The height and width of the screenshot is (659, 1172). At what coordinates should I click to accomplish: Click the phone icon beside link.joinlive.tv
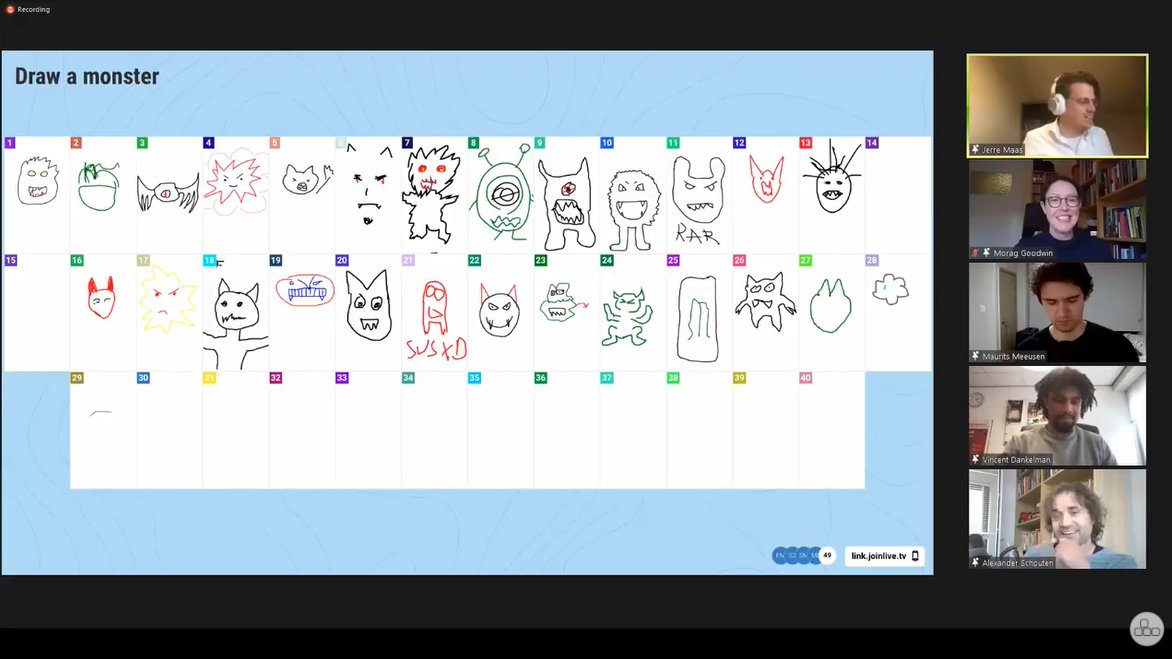pyautogui.click(x=915, y=556)
